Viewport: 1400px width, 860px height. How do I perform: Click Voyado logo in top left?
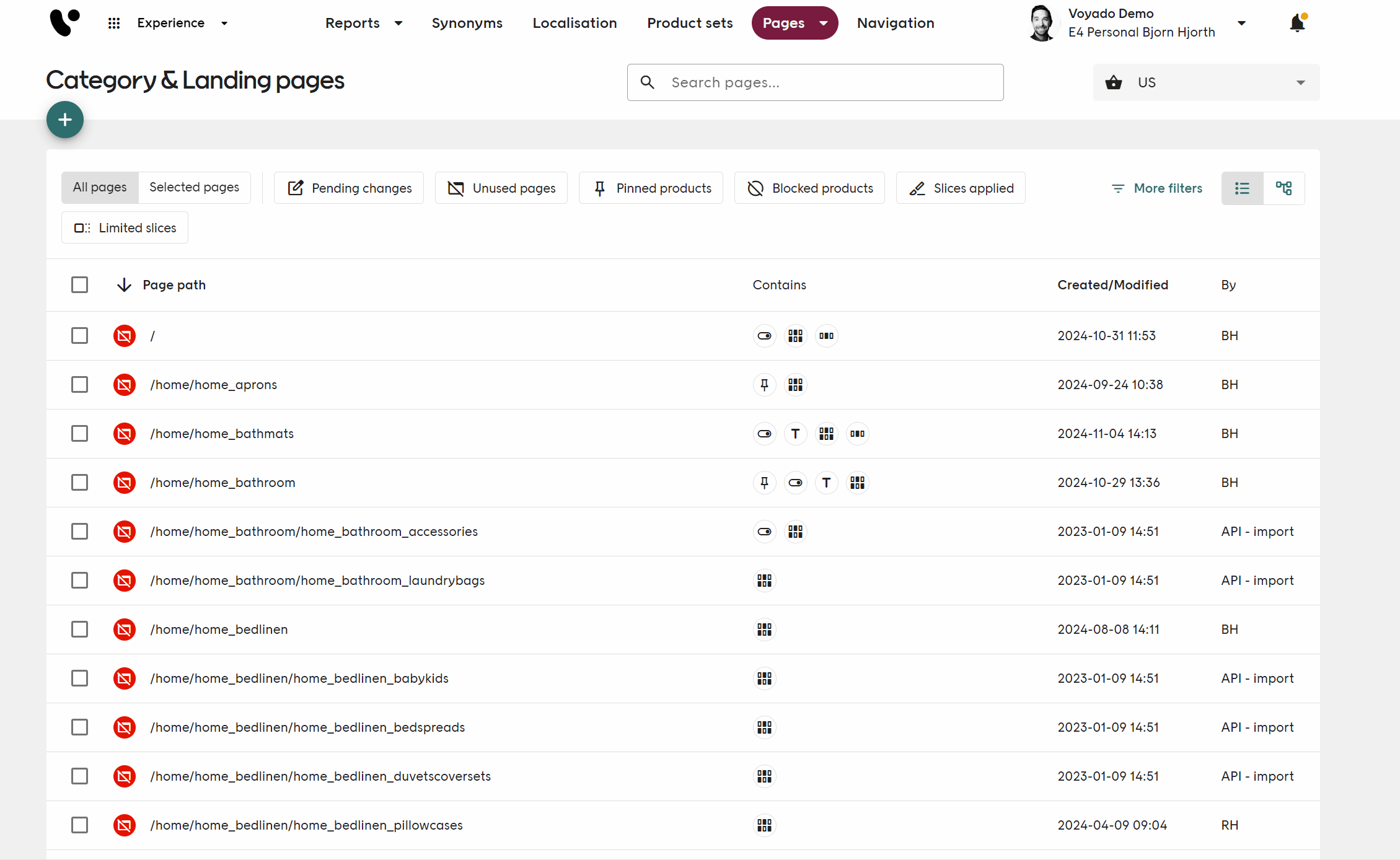(64, 23)
